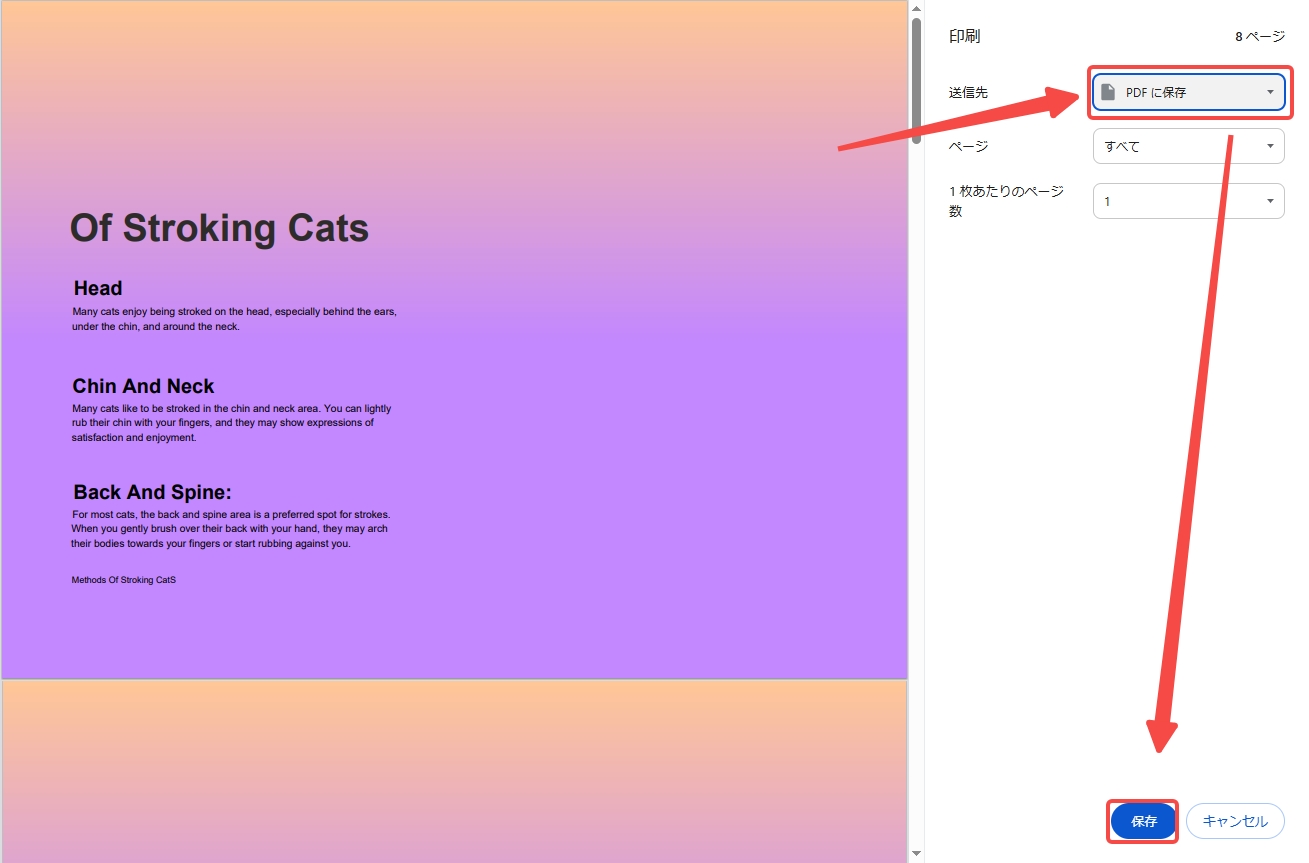
Task: Click the preview scroll-up arrow
Action: [916, 9]
